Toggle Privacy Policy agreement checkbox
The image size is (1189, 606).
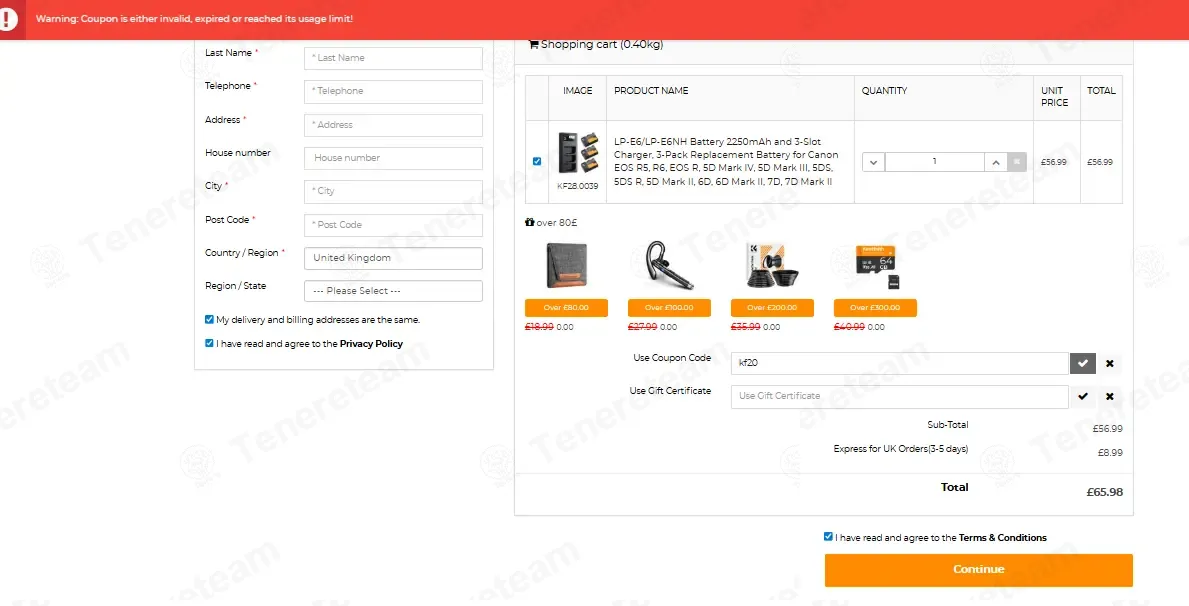click(209, 343)
